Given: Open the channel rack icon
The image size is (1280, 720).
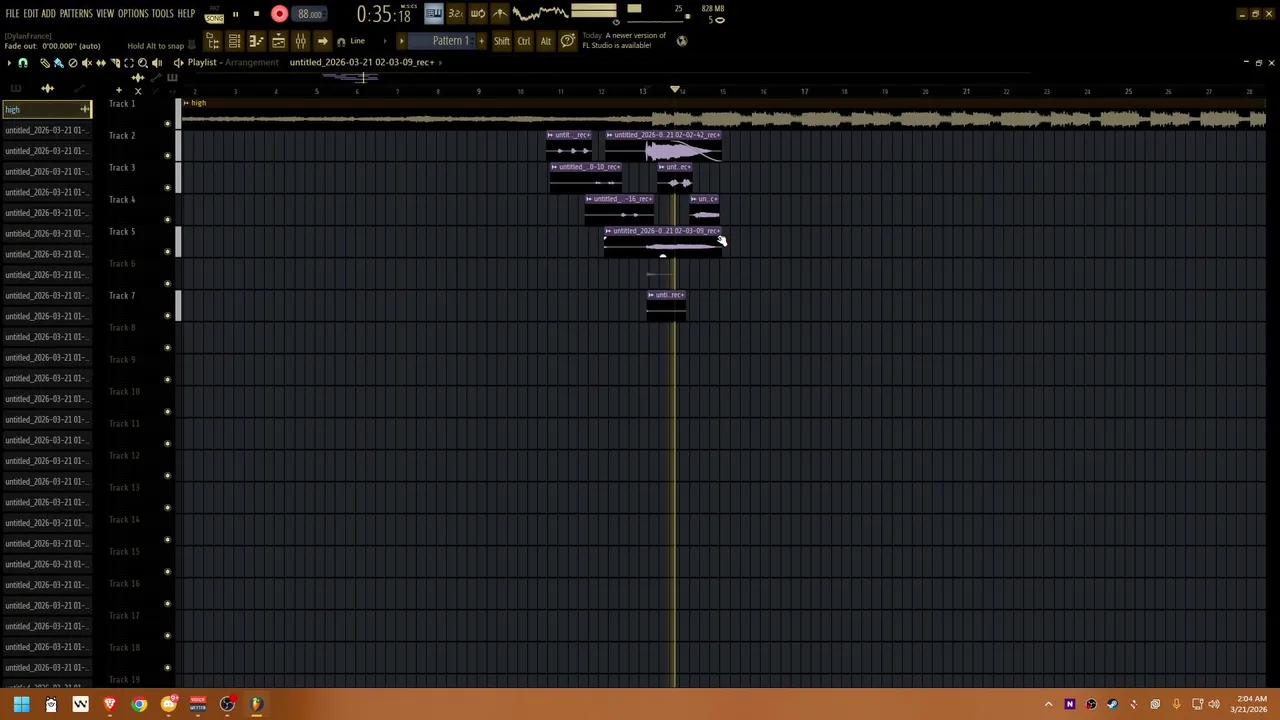Looking at the screenshot, I should (234, 41).
